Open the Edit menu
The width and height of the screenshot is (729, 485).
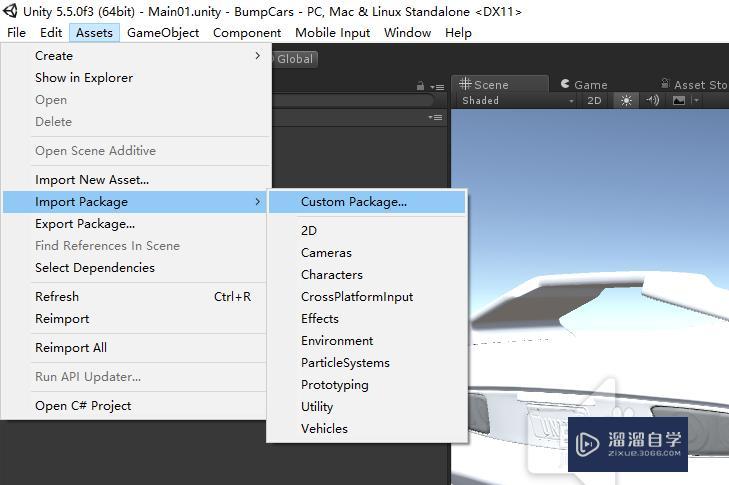[x=51, y=33]
